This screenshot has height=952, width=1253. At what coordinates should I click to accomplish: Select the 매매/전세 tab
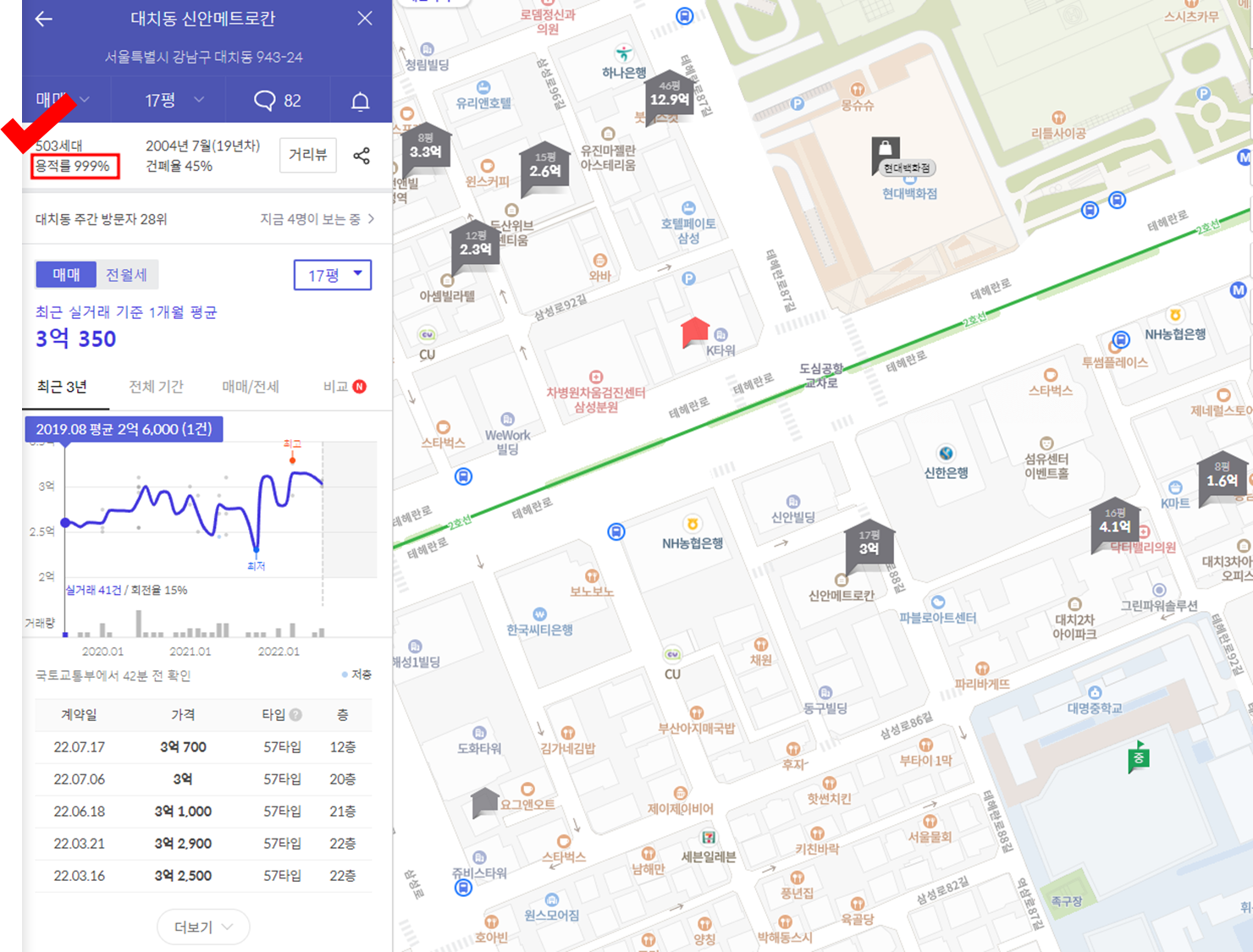(251, 387)
